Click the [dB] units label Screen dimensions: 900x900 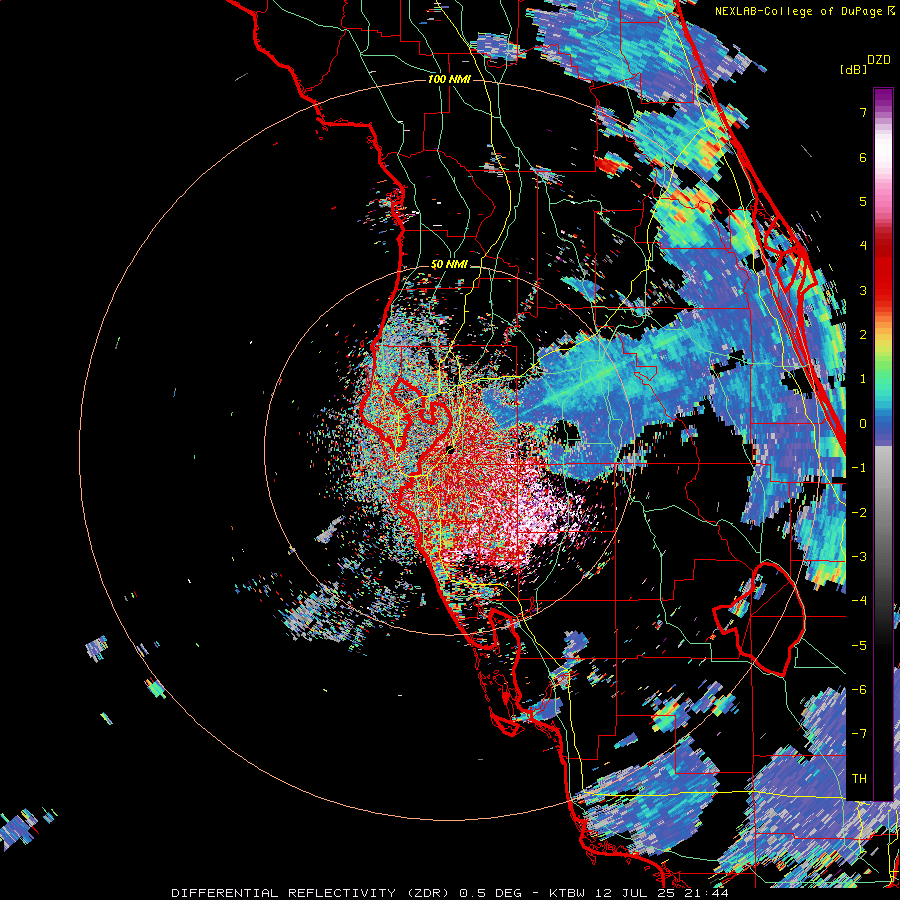[853, 70]
